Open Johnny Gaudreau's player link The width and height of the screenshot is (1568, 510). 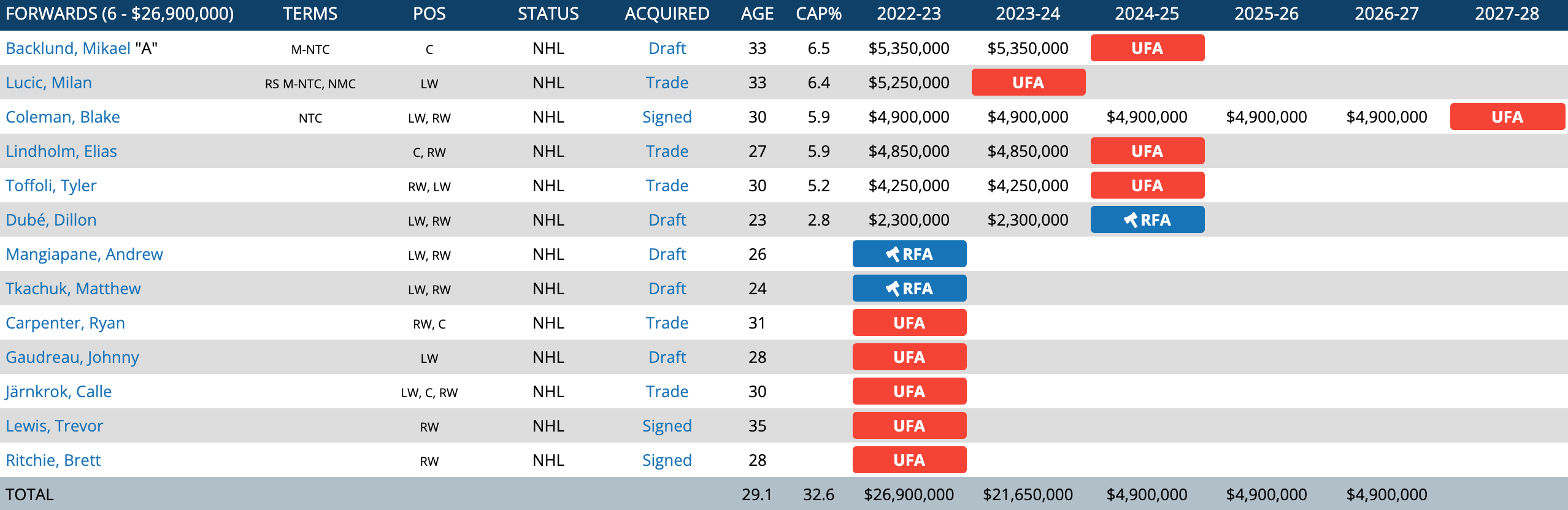[72, 357]
